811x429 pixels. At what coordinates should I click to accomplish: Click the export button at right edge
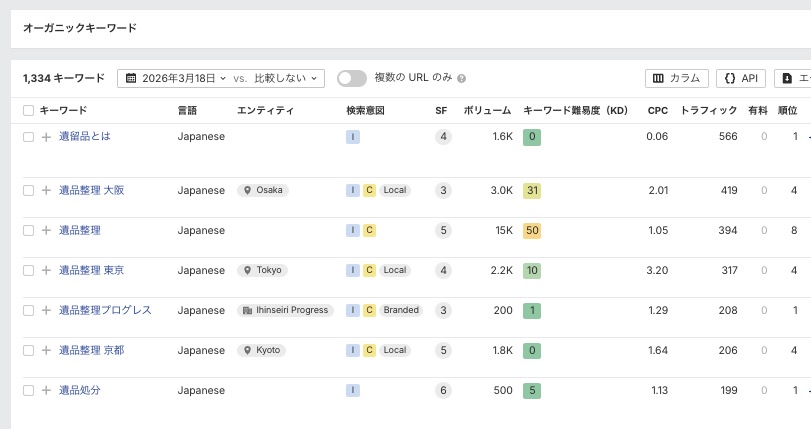click(x=793, y=78)
